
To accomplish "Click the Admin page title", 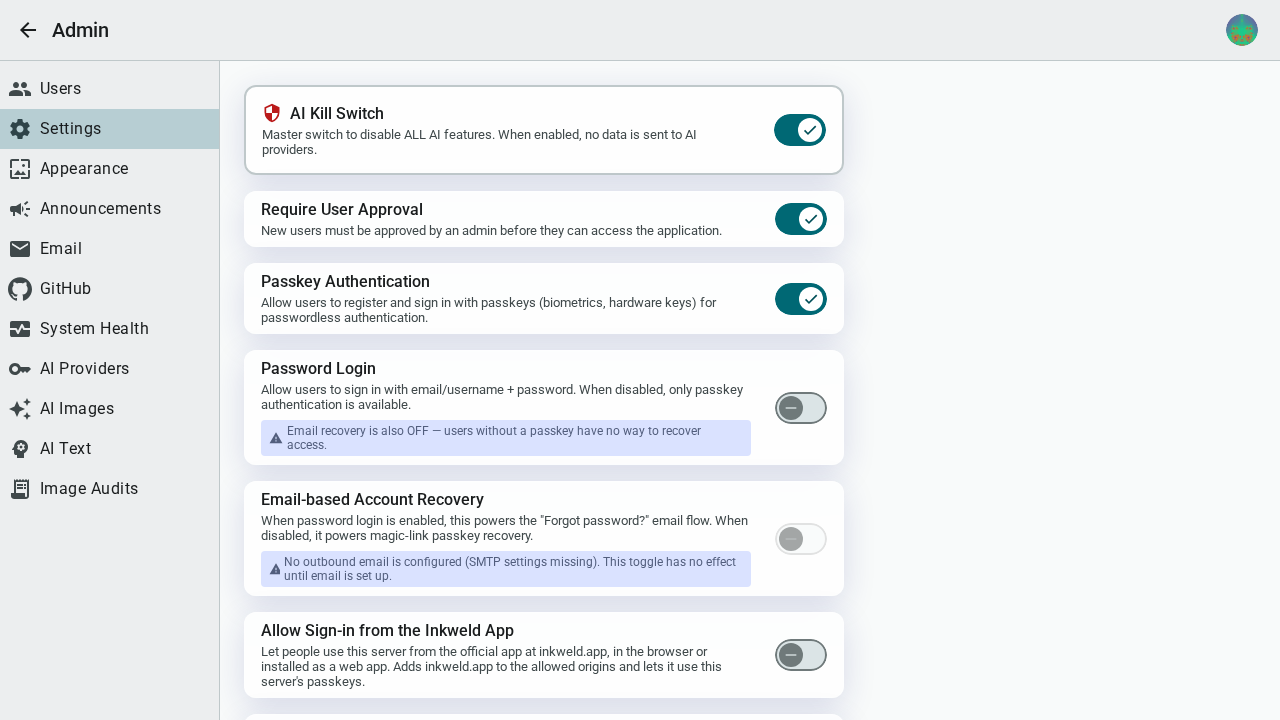I will (80, 30).
